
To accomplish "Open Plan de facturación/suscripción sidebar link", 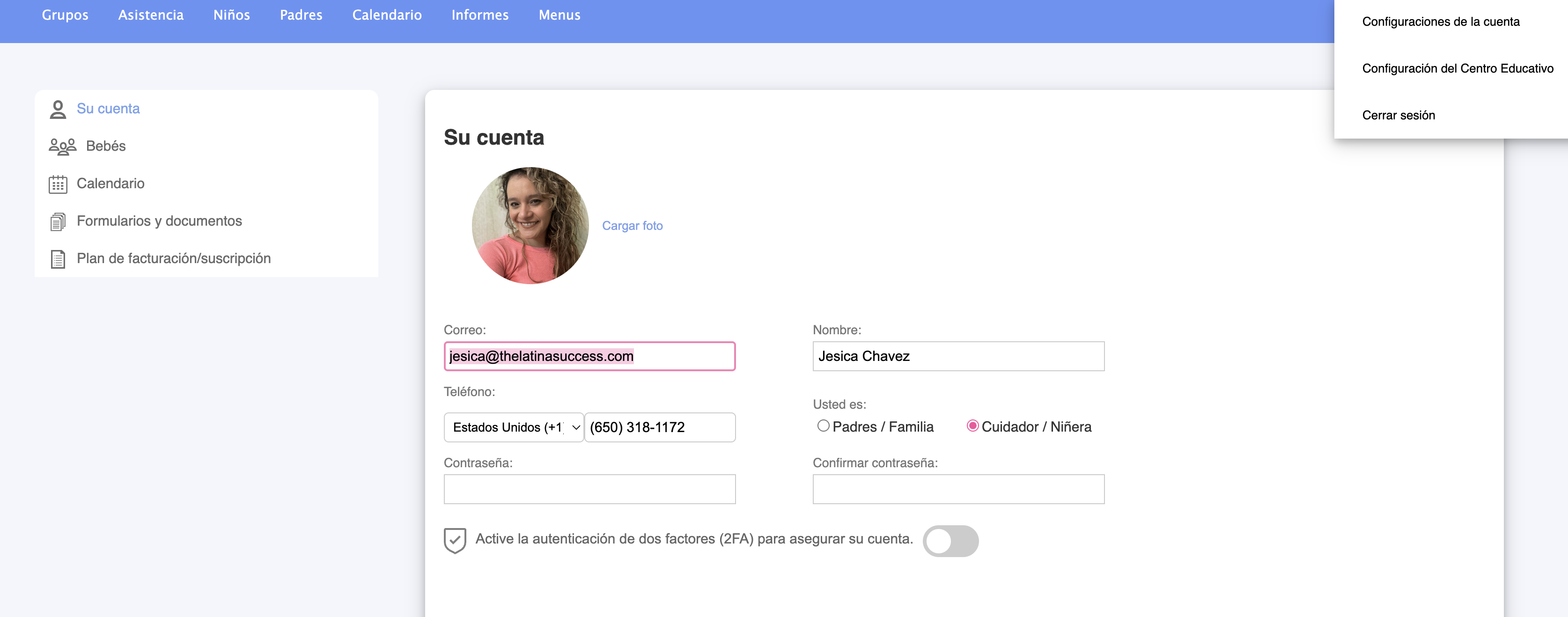I will coord(174,258).
